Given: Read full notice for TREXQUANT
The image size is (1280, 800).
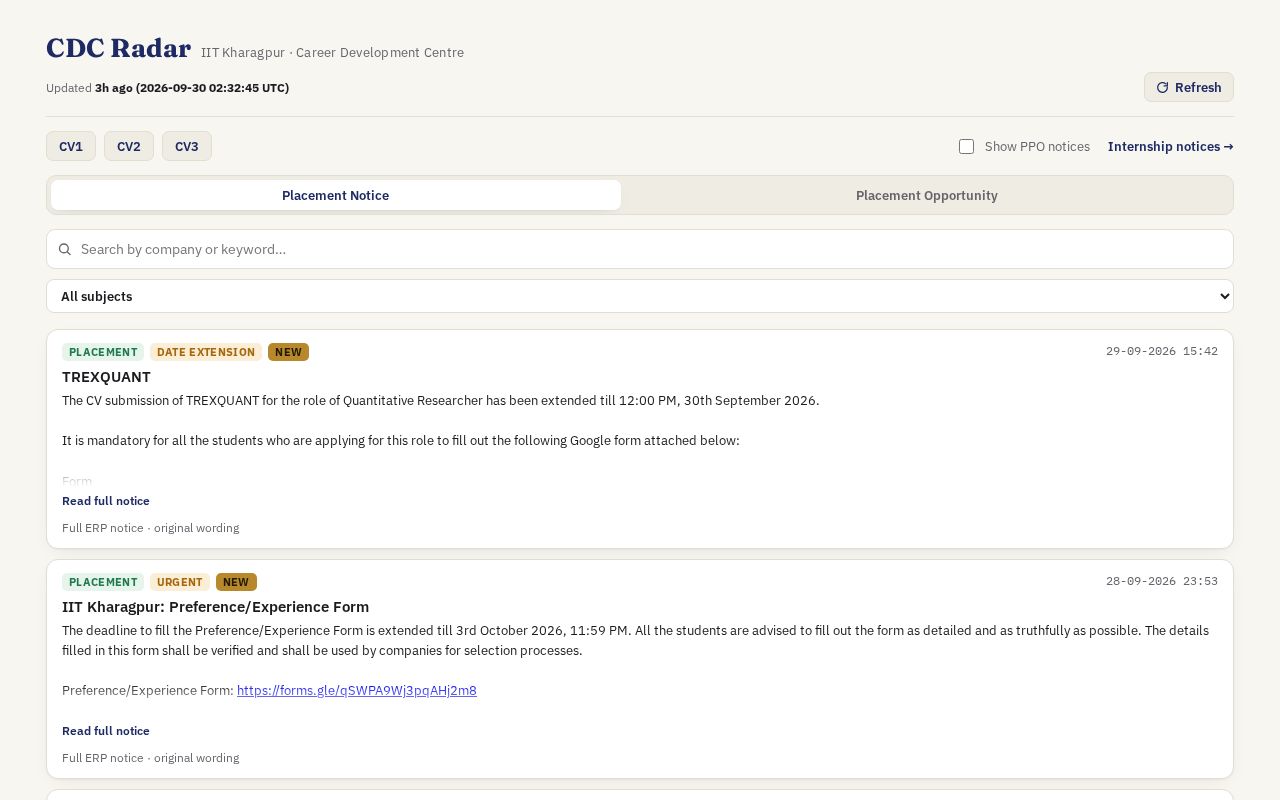Looking at the screenshot, I should point(106,501).
